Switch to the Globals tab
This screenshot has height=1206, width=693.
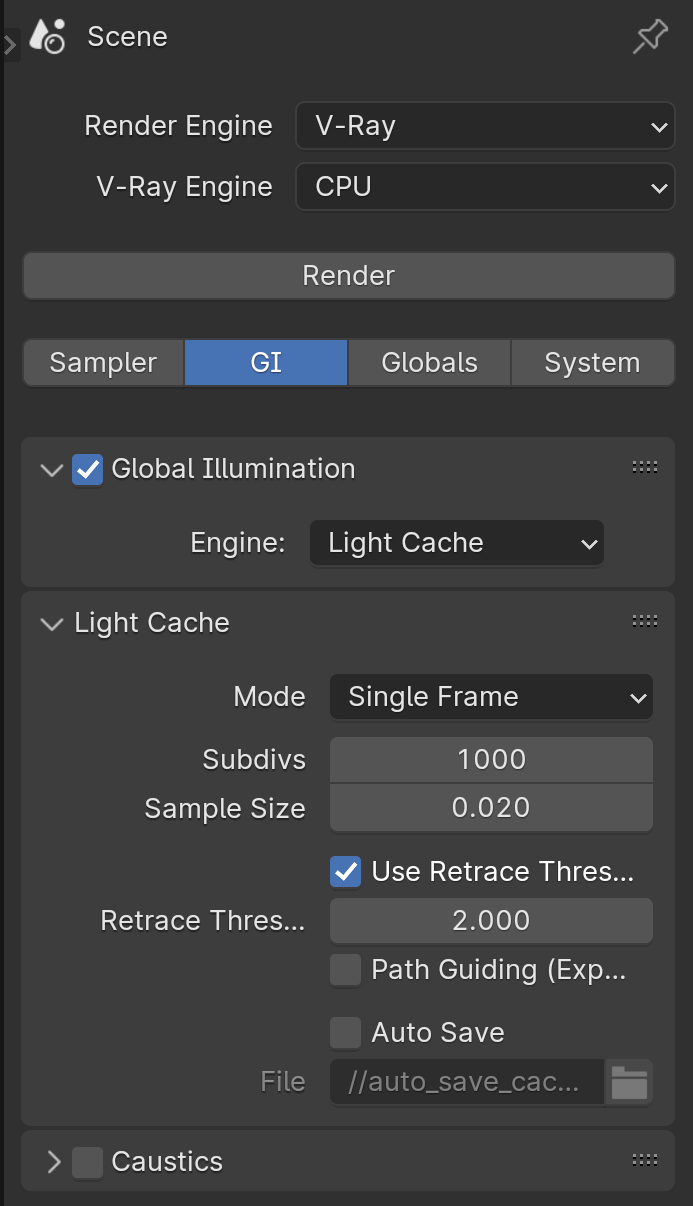[430, 362]
